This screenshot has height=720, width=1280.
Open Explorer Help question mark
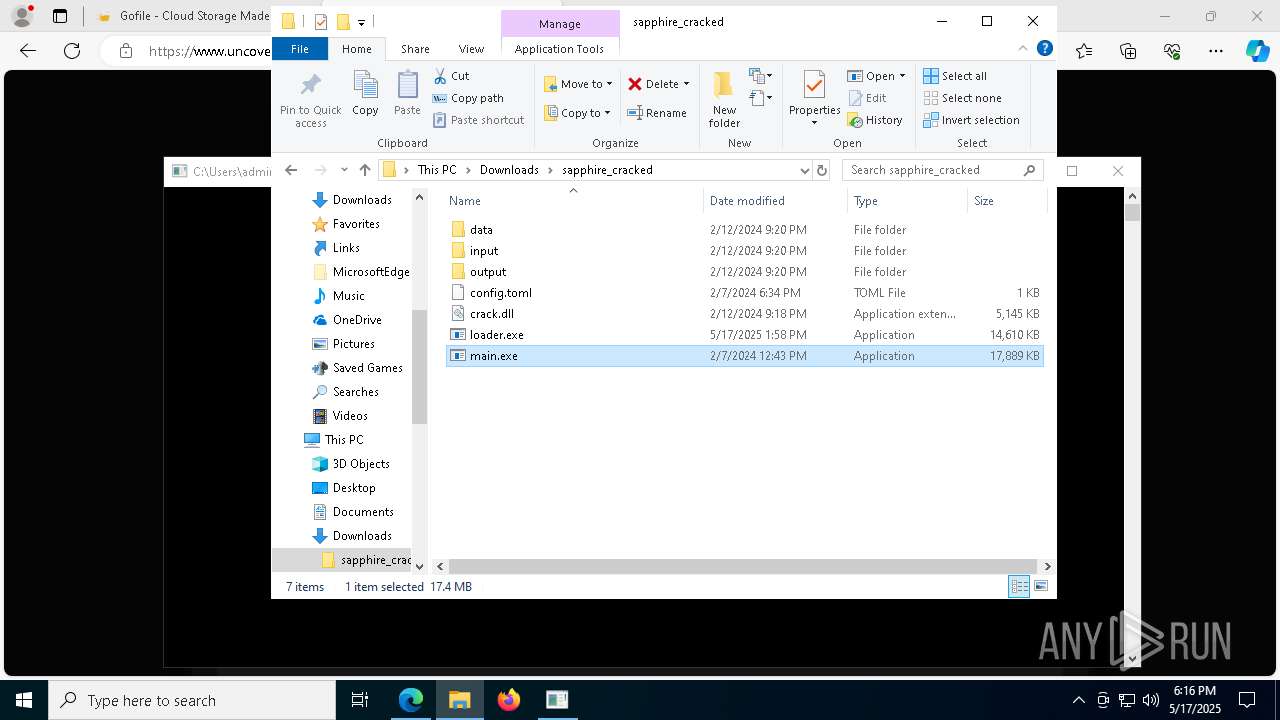click(x=1044, y=48)
